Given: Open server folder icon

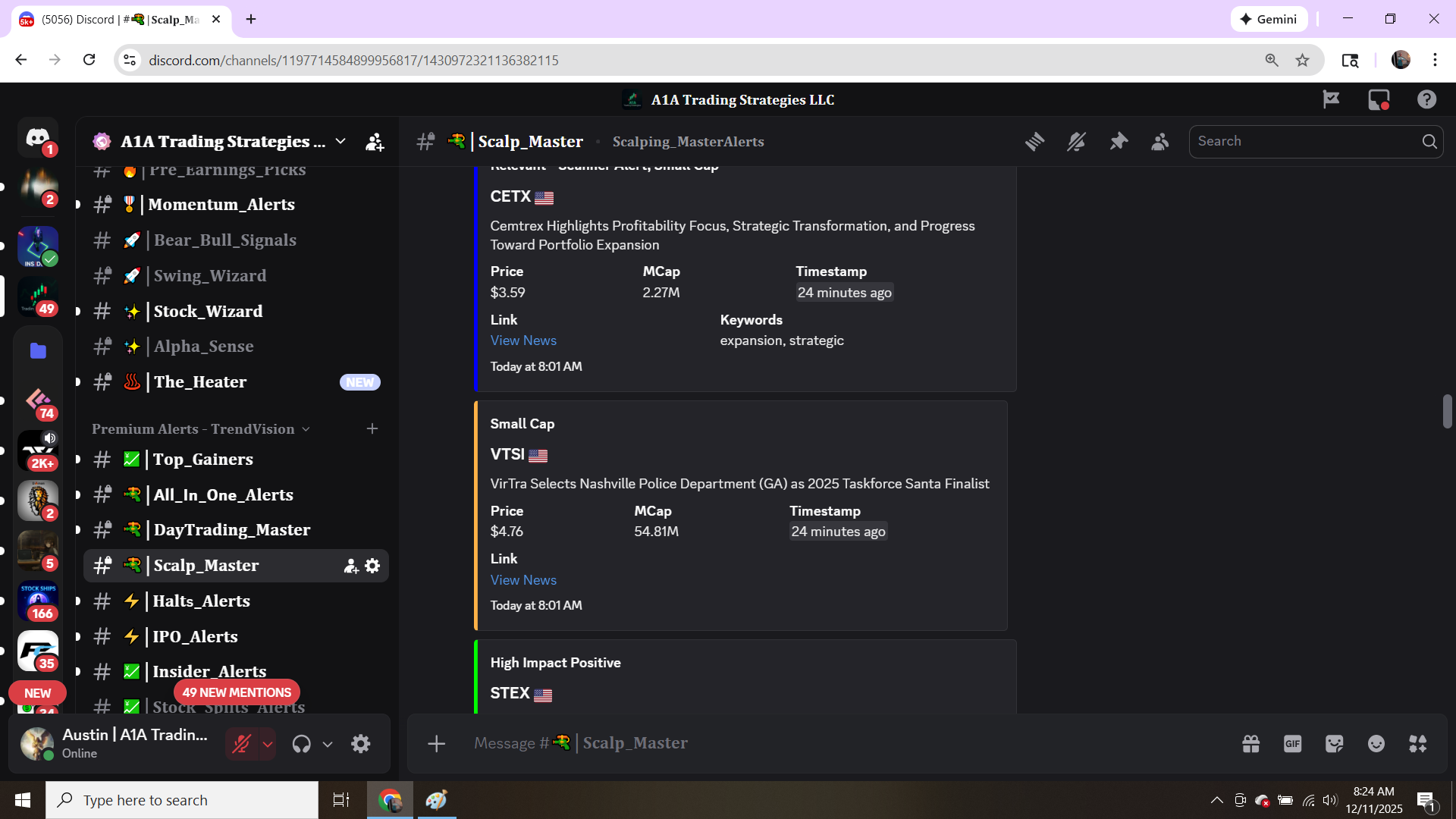Looking at the screenshot, I should (x=38, y=351).
